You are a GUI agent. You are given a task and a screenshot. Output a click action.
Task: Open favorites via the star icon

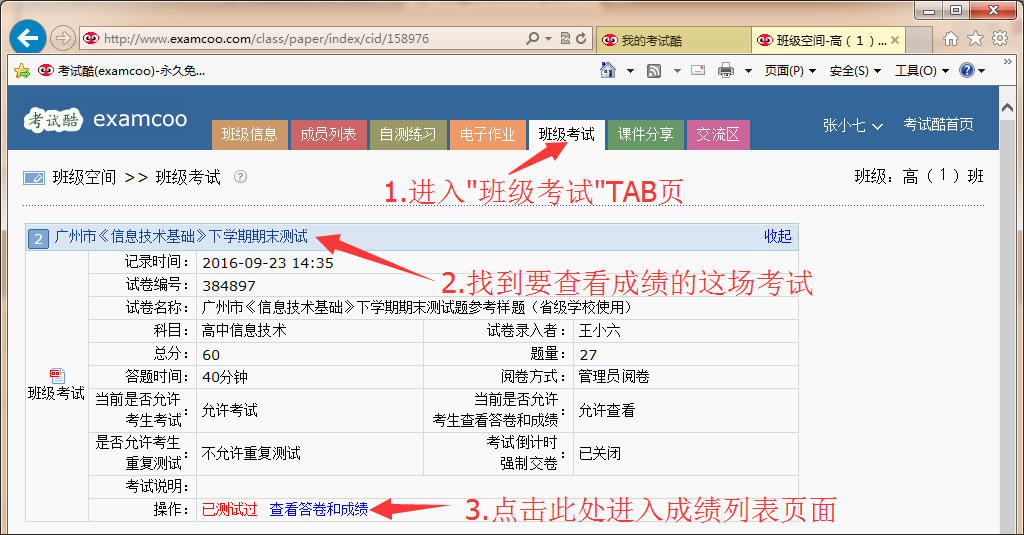pos(975,39)
